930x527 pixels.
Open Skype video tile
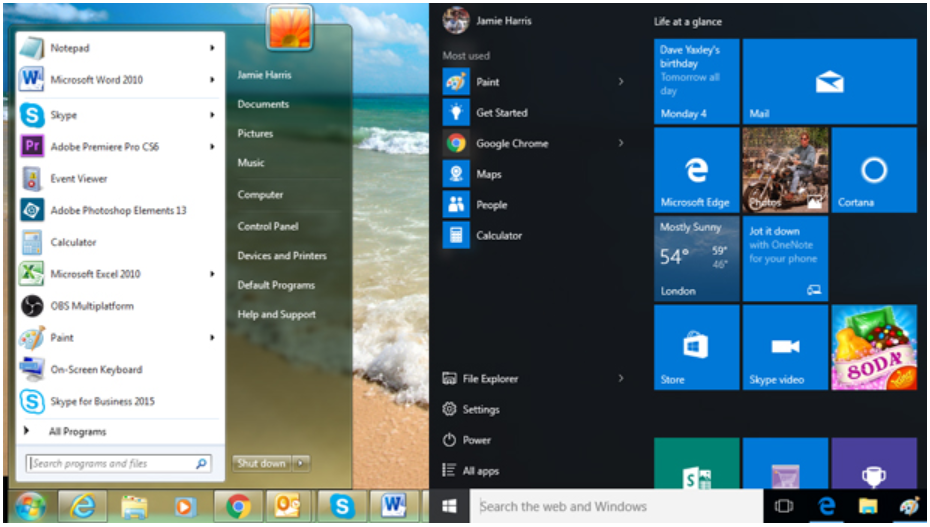click(x=785, y=347)
